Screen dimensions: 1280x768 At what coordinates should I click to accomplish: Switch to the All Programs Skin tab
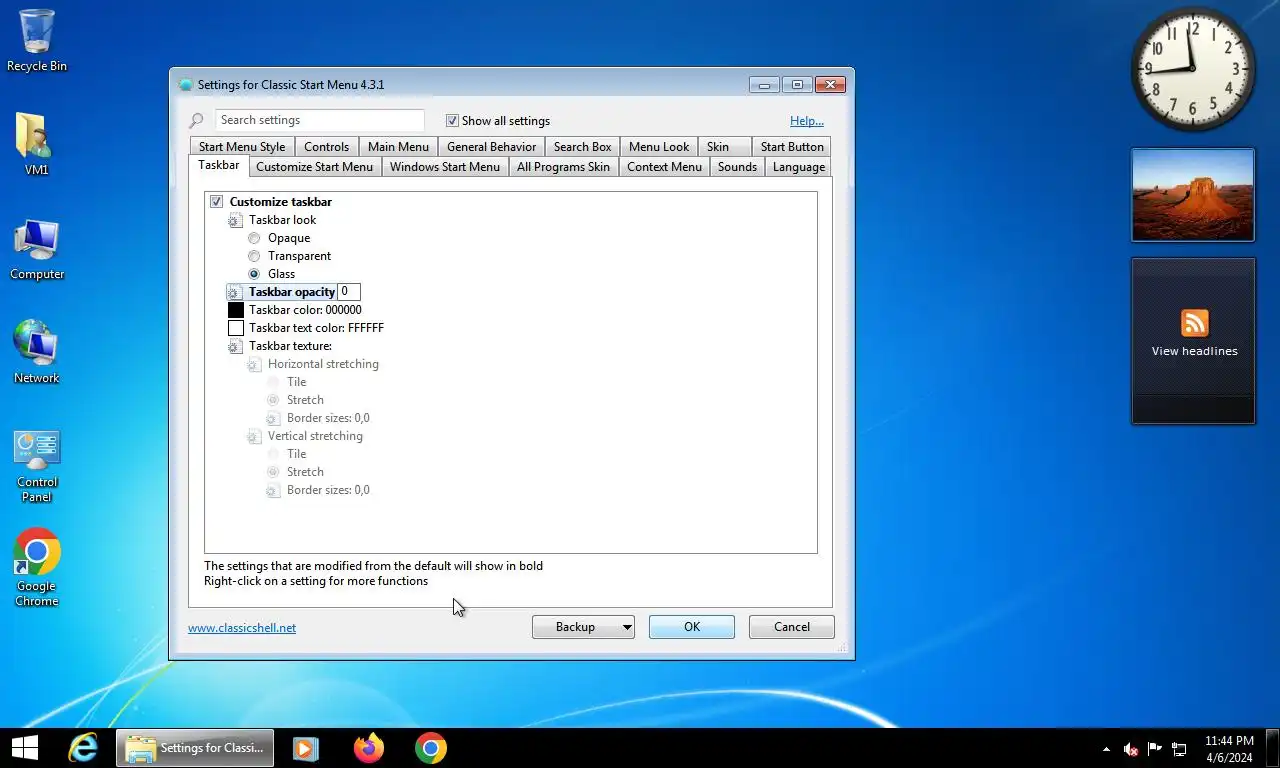563,167
